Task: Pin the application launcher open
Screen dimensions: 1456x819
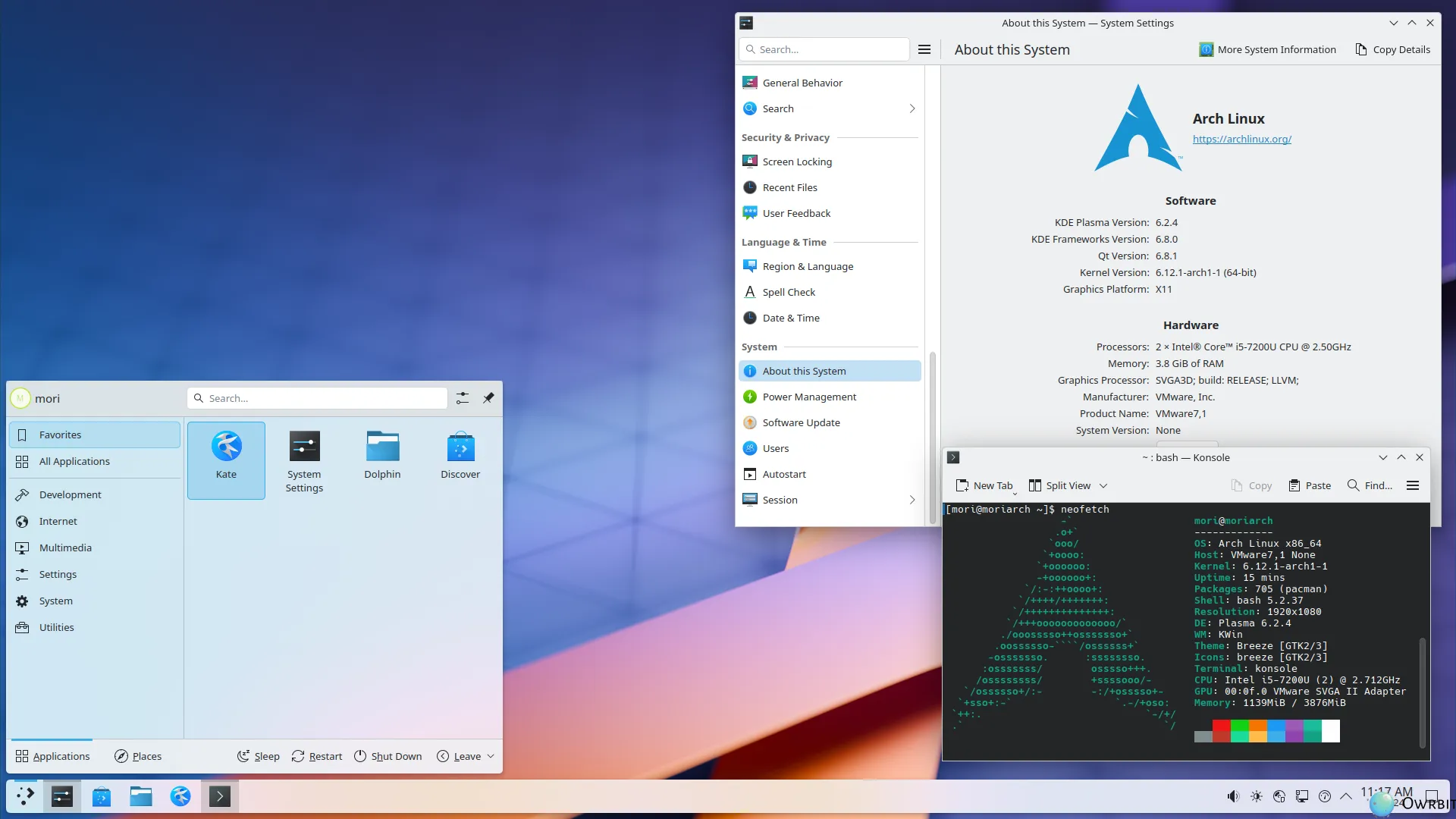Action: [489, 397]
